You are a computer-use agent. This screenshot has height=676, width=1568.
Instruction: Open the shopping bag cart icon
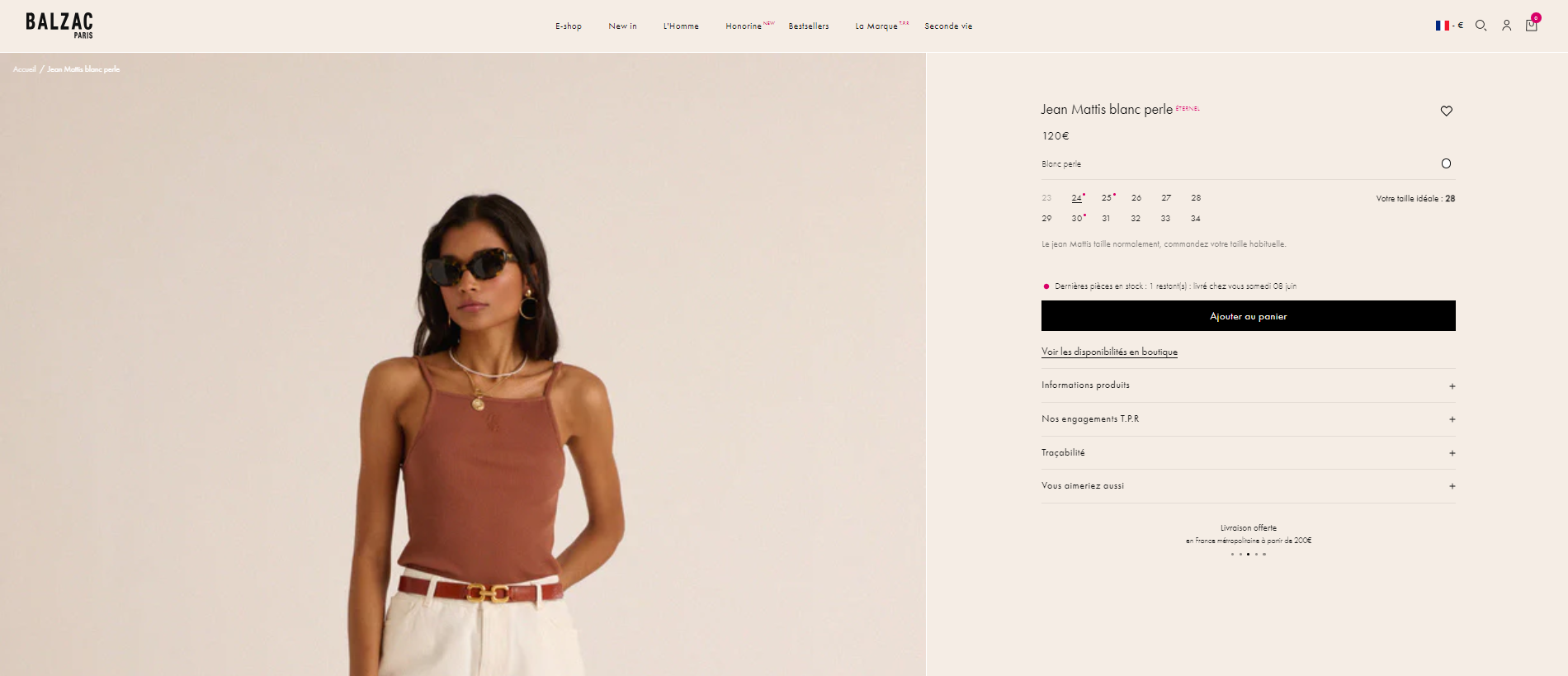pyautogui.click(x=1532, y=25)
